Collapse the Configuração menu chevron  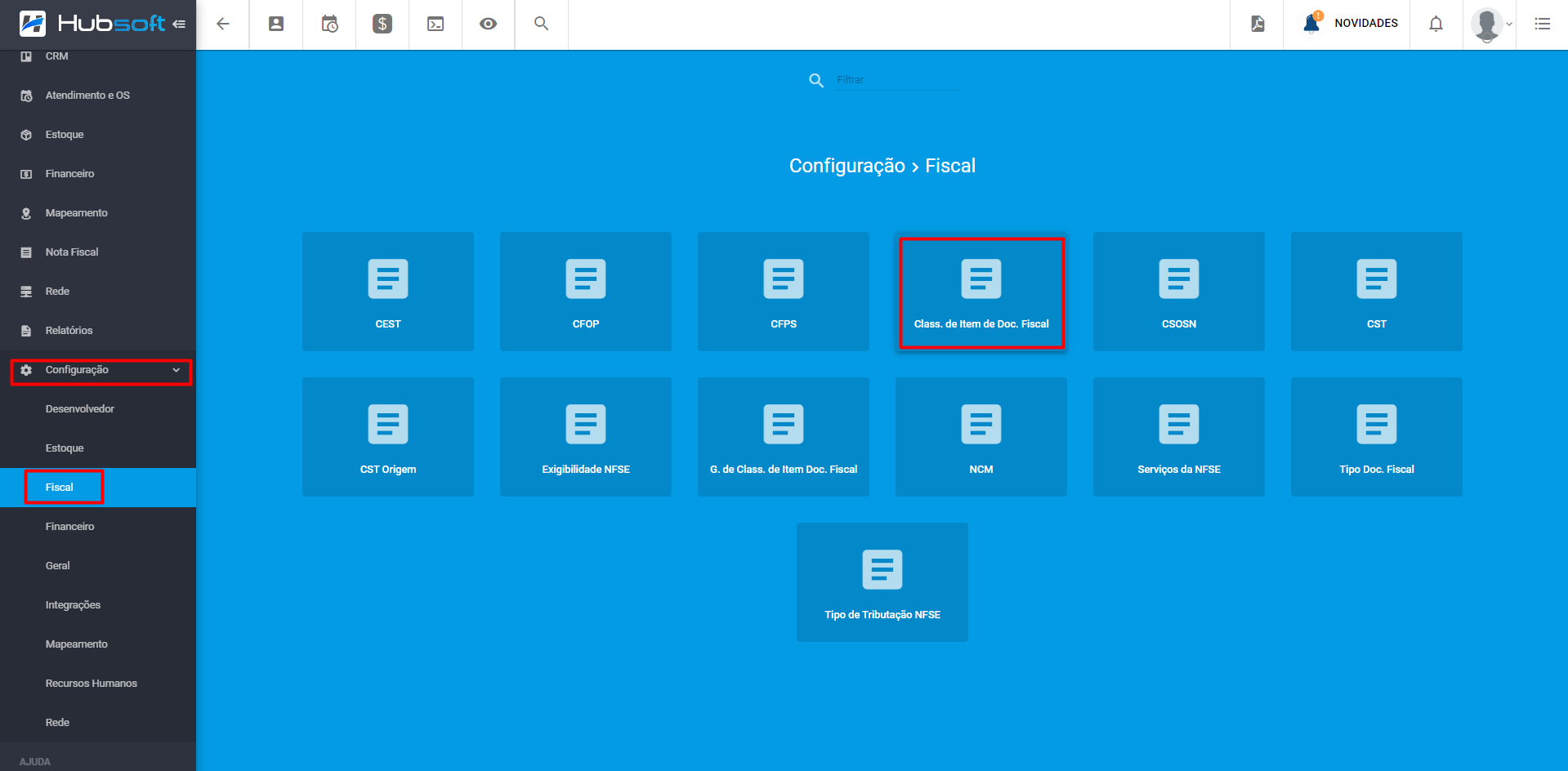tap(176, 370)
